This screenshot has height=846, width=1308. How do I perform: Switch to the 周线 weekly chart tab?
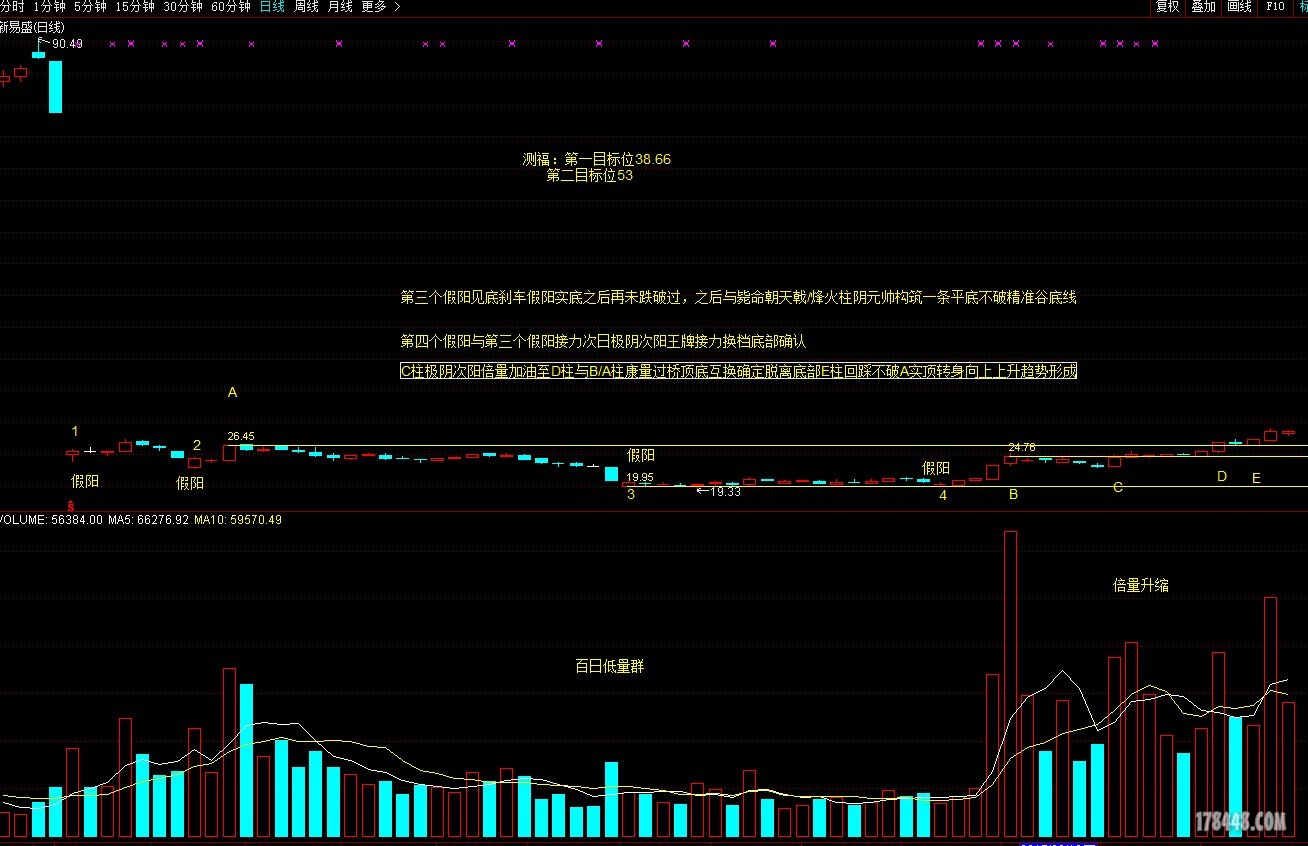306,6
